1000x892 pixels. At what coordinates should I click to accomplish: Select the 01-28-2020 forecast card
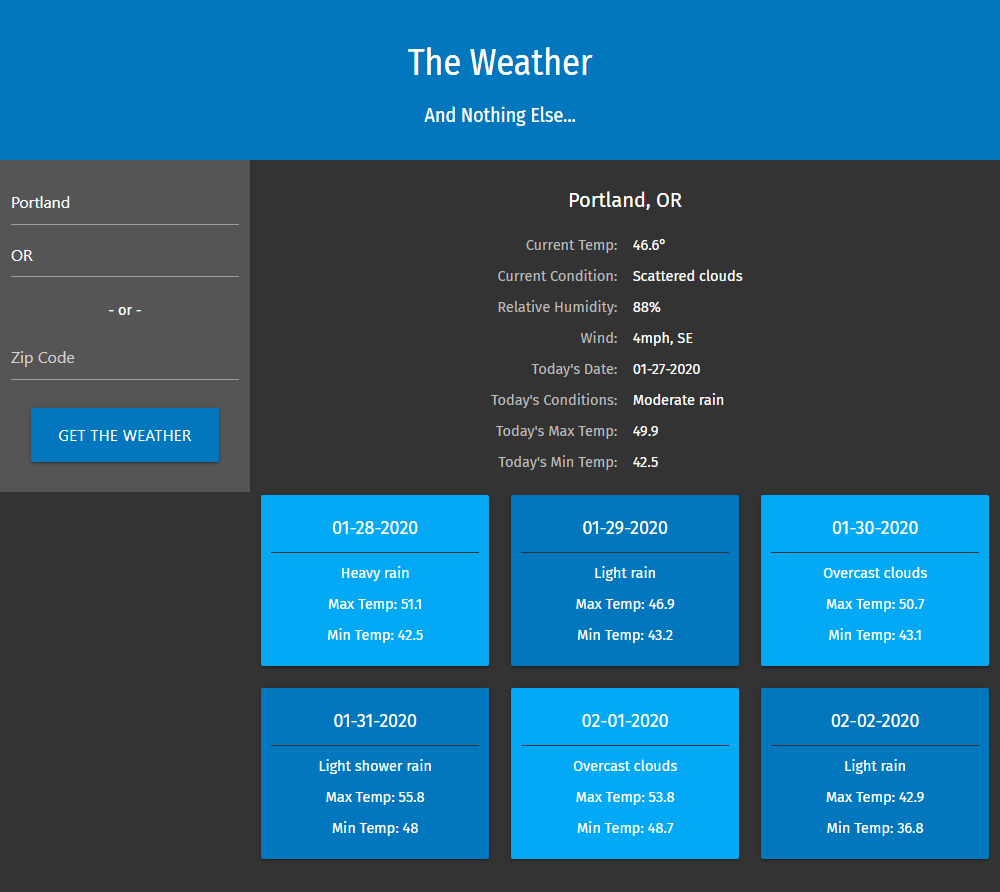pyautogui.click(x=375, y=580)
